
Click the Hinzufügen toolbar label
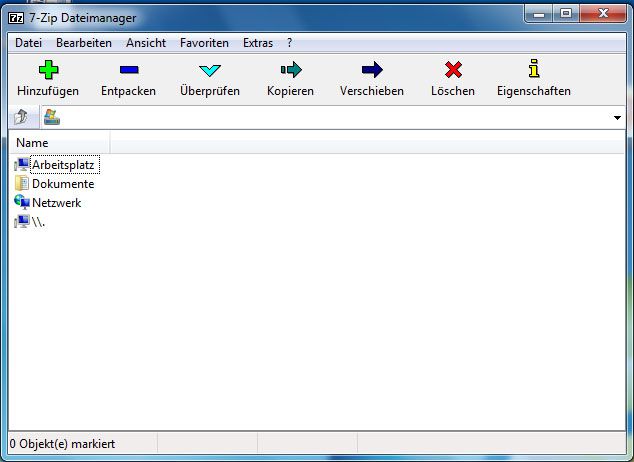(x=48, y=91)
